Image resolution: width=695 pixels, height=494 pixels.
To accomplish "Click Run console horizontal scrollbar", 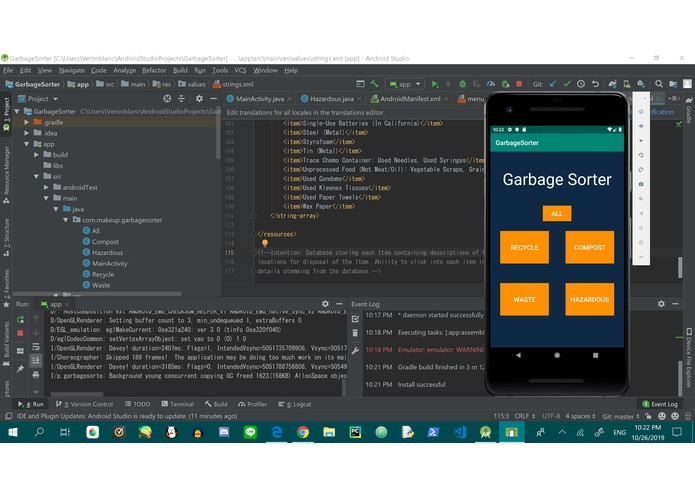I will [77, 393].
